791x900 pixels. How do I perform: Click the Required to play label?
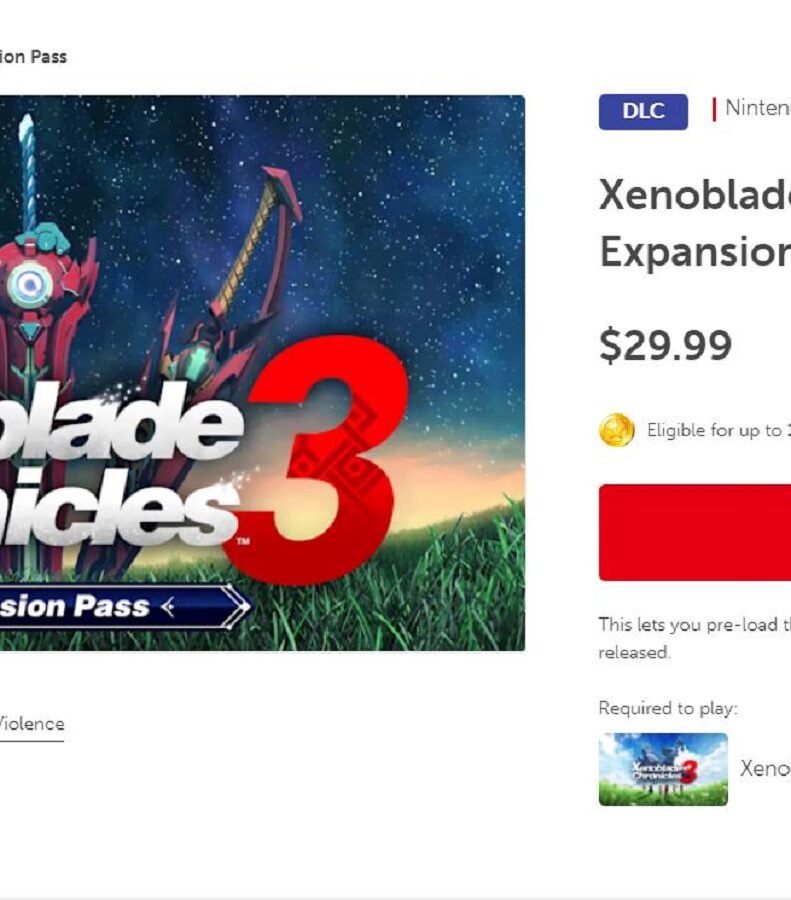(x=668, y=708)
